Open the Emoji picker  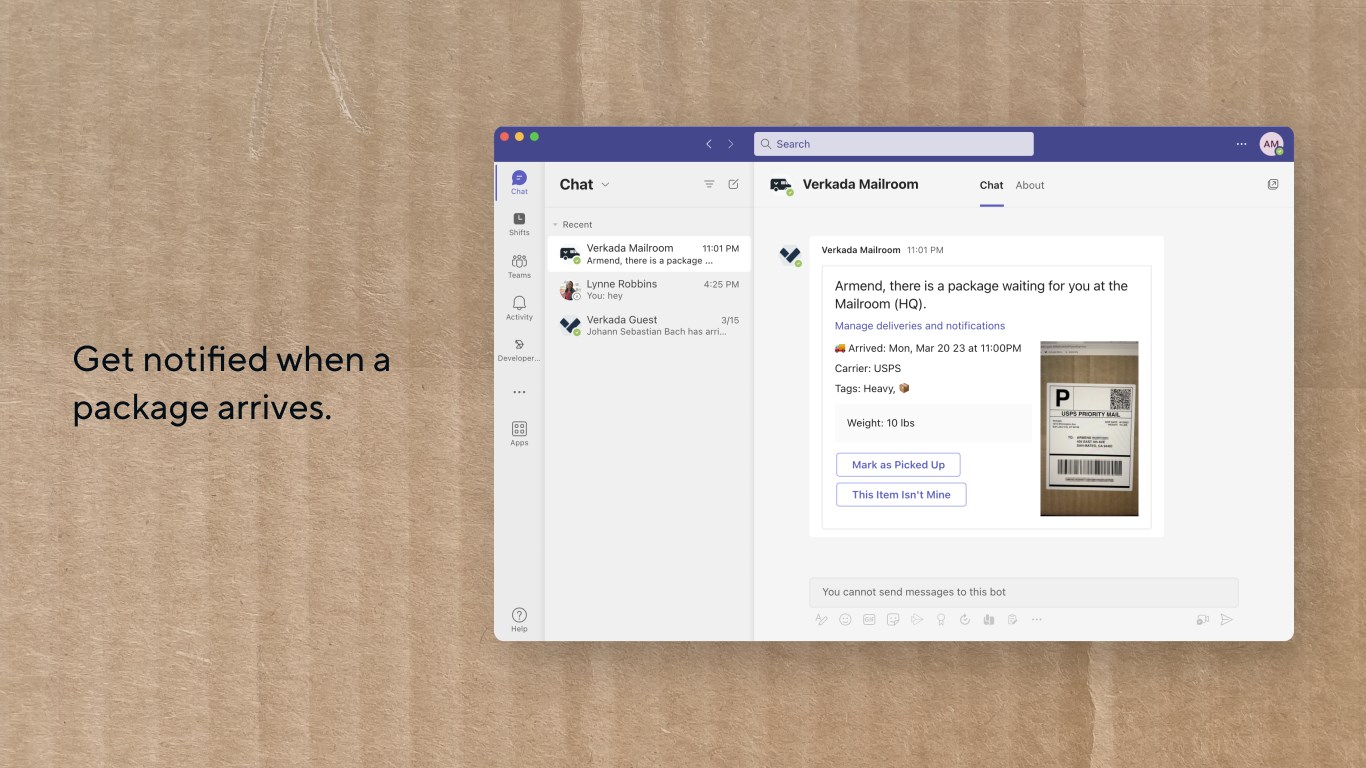point(845,620)
